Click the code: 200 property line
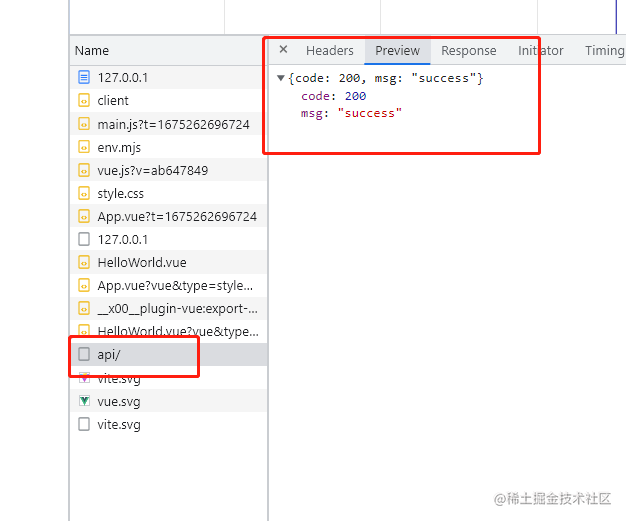This screenshot has height=521, width=626. click(334, 96)
